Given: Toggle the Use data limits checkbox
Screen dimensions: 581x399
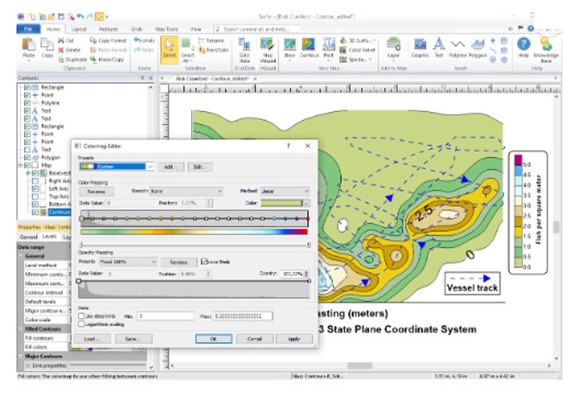Looking at the screenshot, I should click(82, 316).
